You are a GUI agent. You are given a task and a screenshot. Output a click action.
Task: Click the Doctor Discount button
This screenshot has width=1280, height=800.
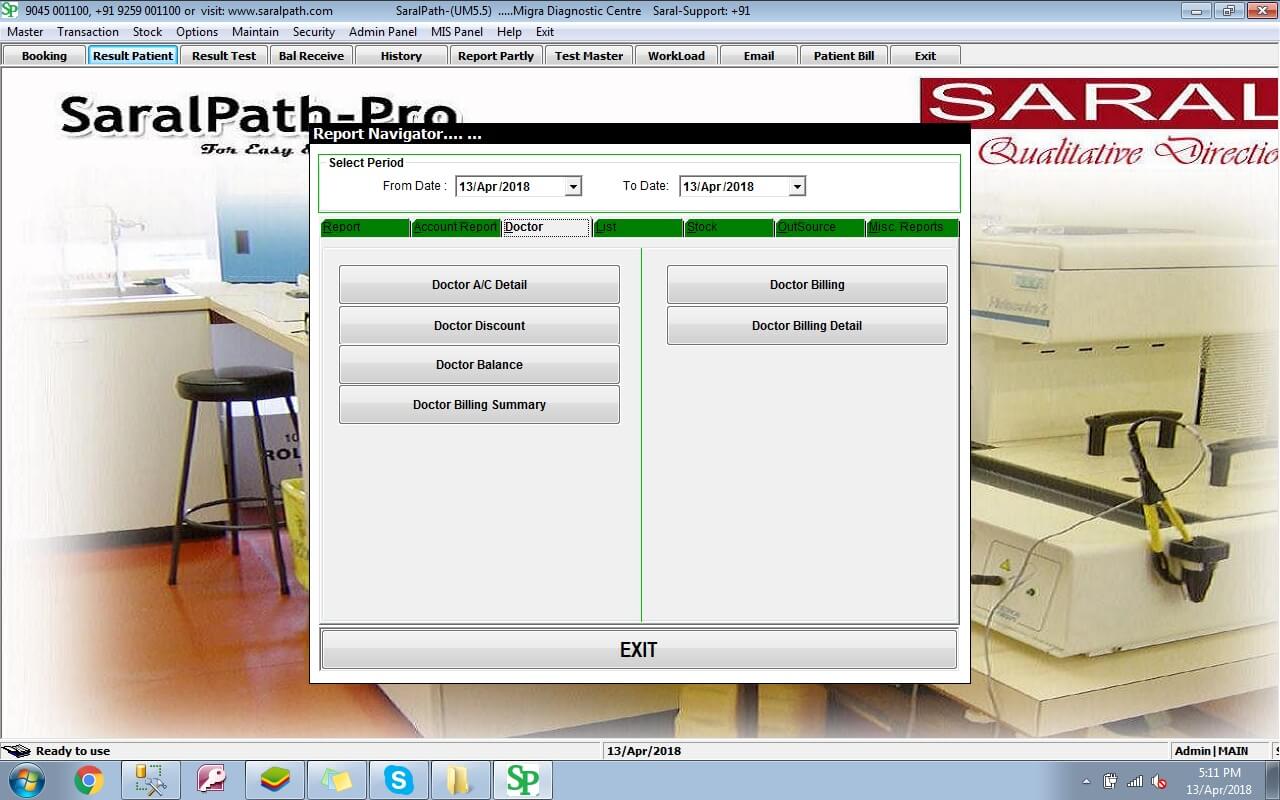tap(479, 326)
